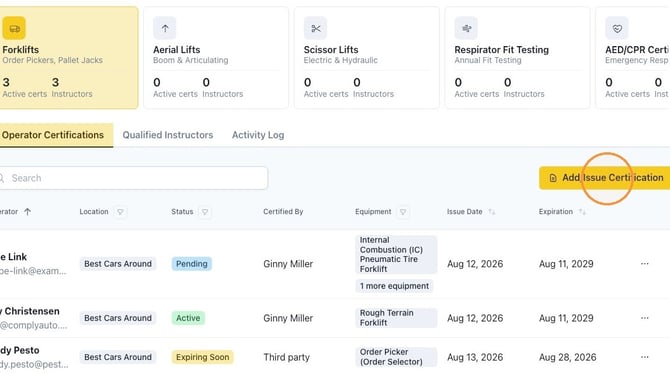Open row actions for Aug 11, 2029 Pending row
The height and width of the screenshot is (374, 670).
[x=645, y=264]
